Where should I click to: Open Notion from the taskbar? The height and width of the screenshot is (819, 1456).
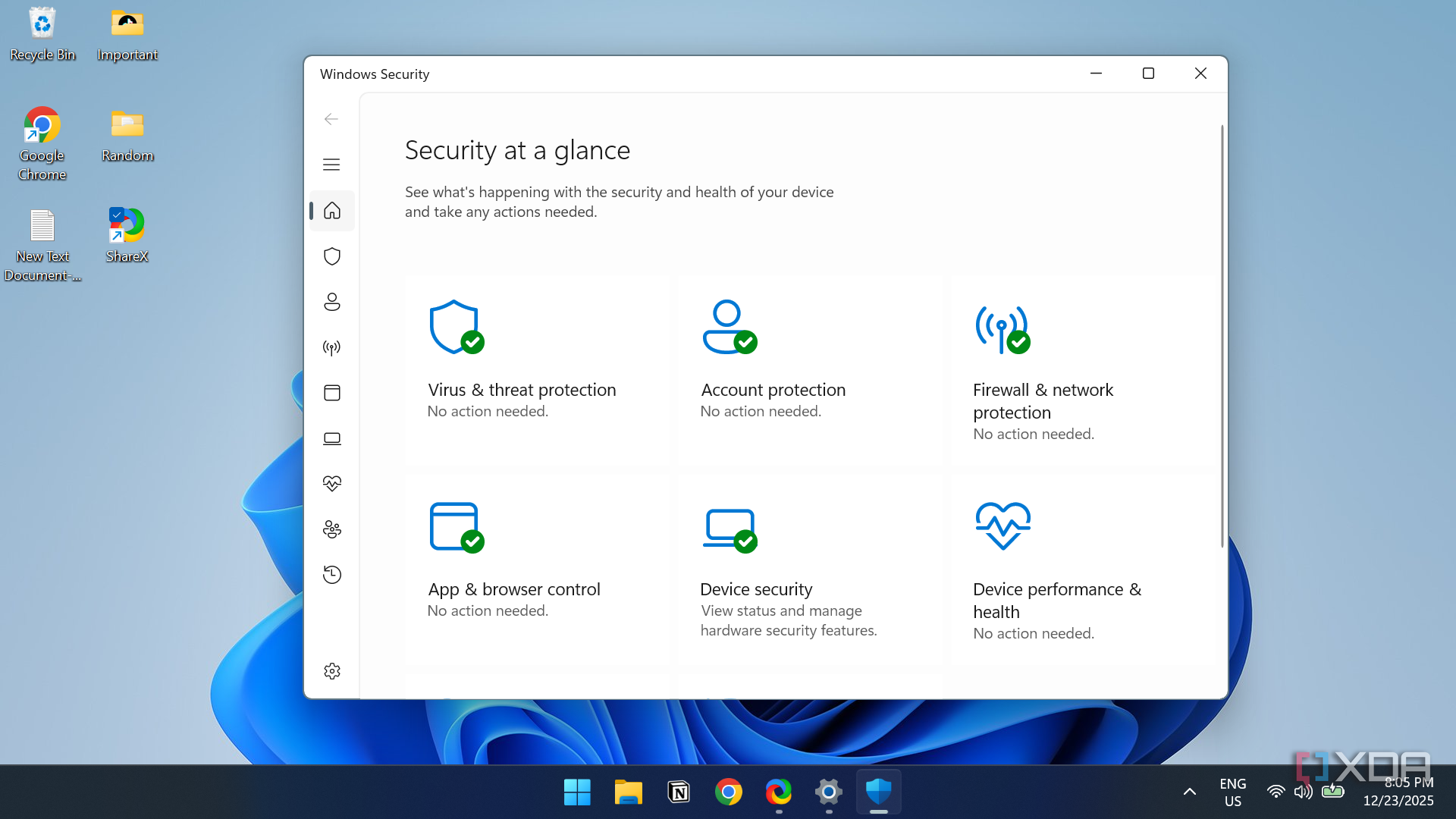tap(679, 792)
